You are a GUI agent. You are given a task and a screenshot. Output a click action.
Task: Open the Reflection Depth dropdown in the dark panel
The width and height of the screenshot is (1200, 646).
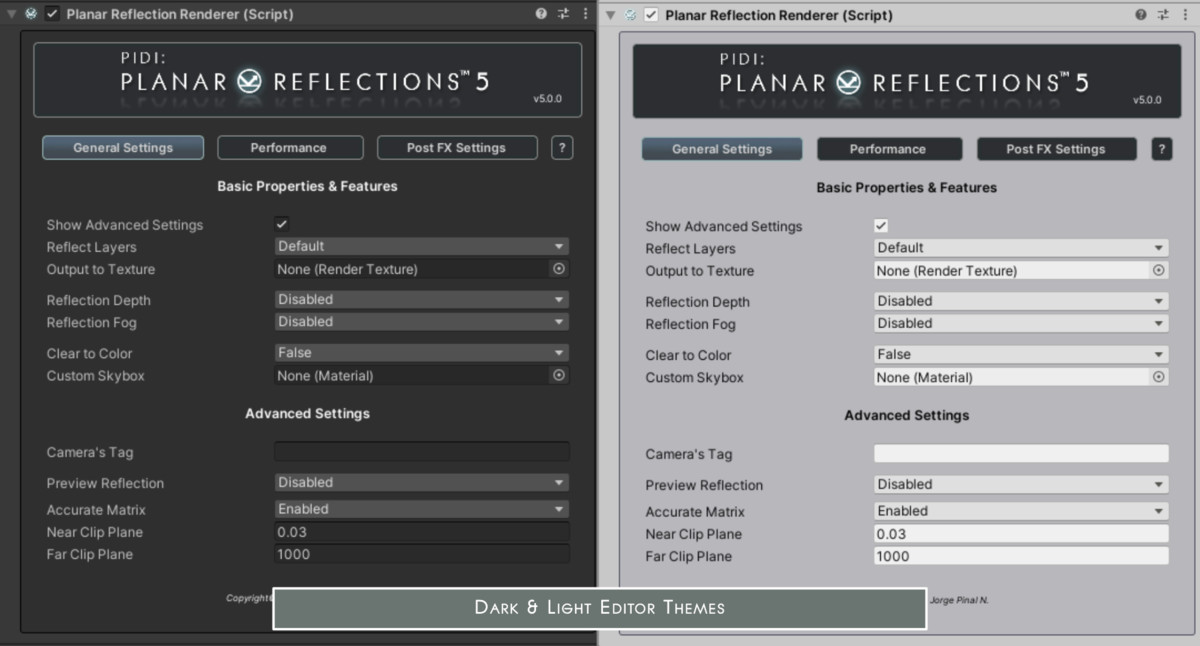pos(422,299)
